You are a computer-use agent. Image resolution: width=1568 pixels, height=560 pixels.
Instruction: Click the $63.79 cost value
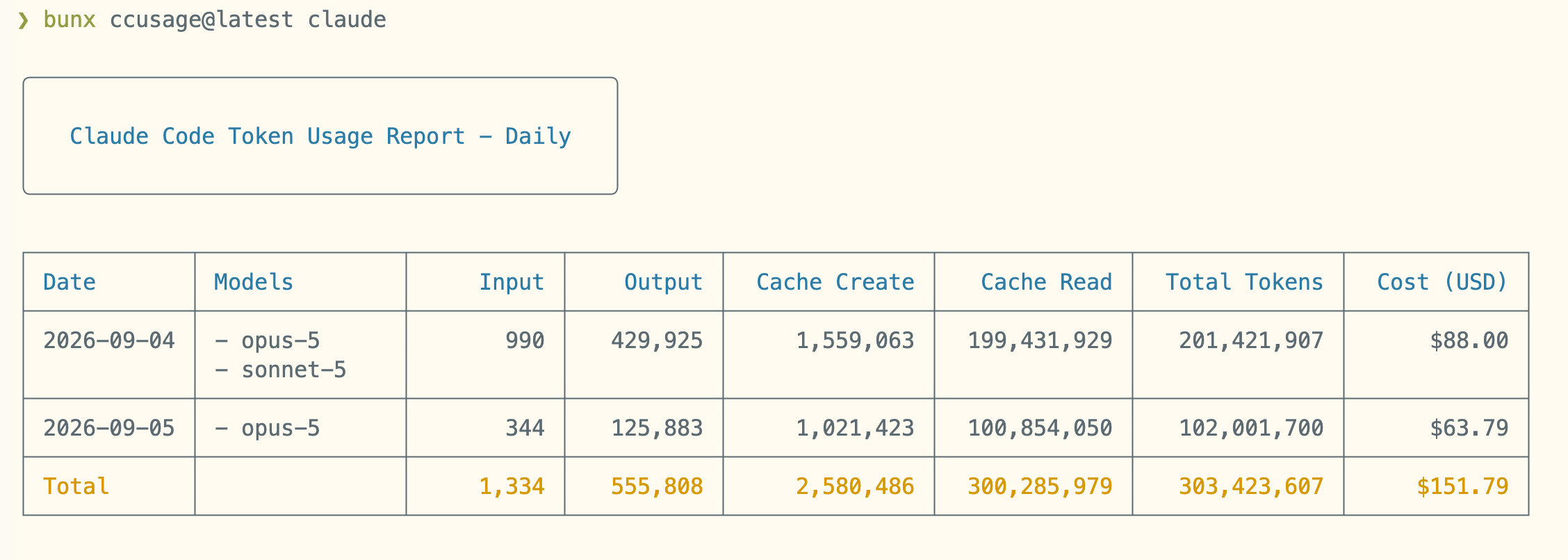pos(1469,428)
